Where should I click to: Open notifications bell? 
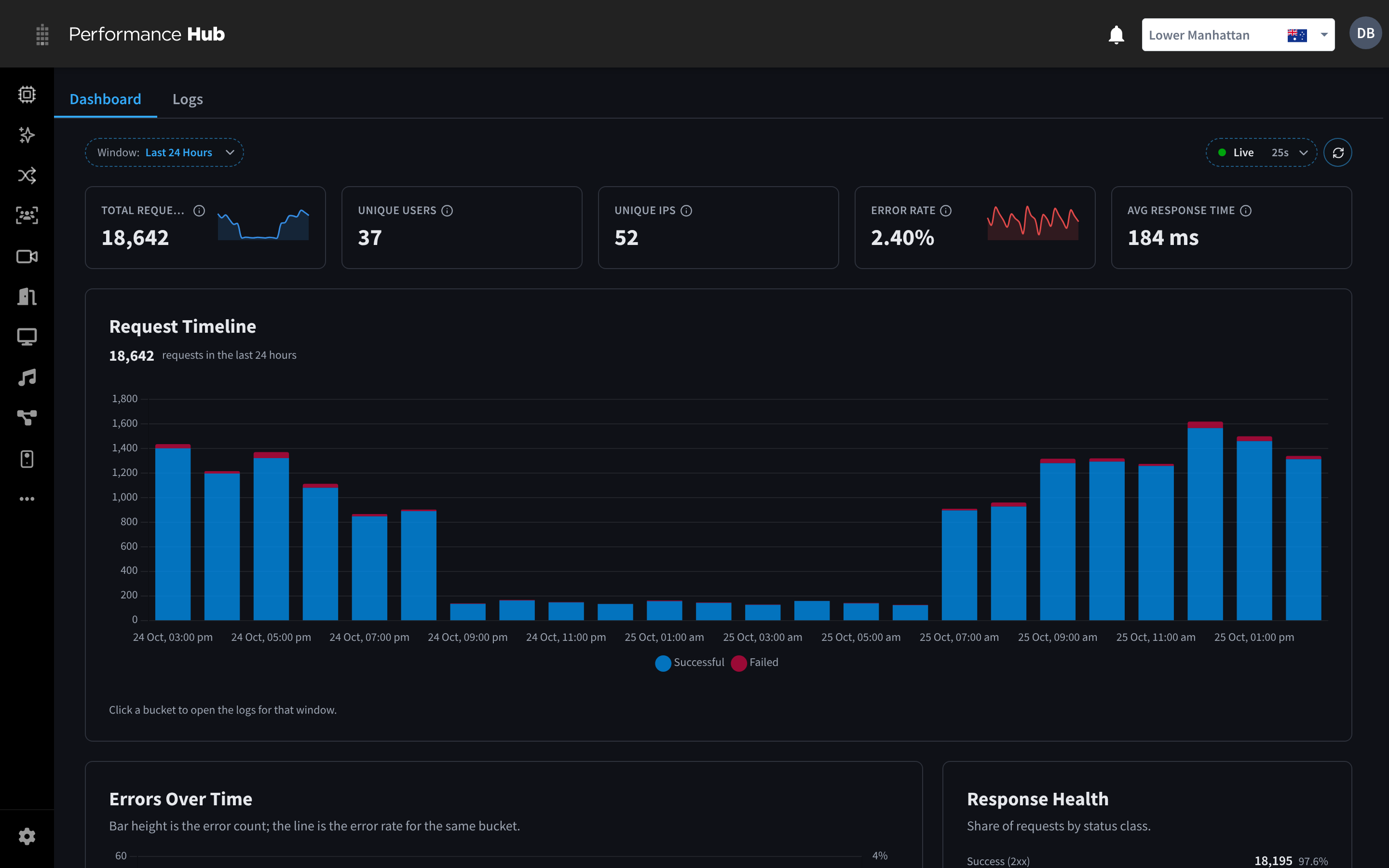click(1116, 34)
